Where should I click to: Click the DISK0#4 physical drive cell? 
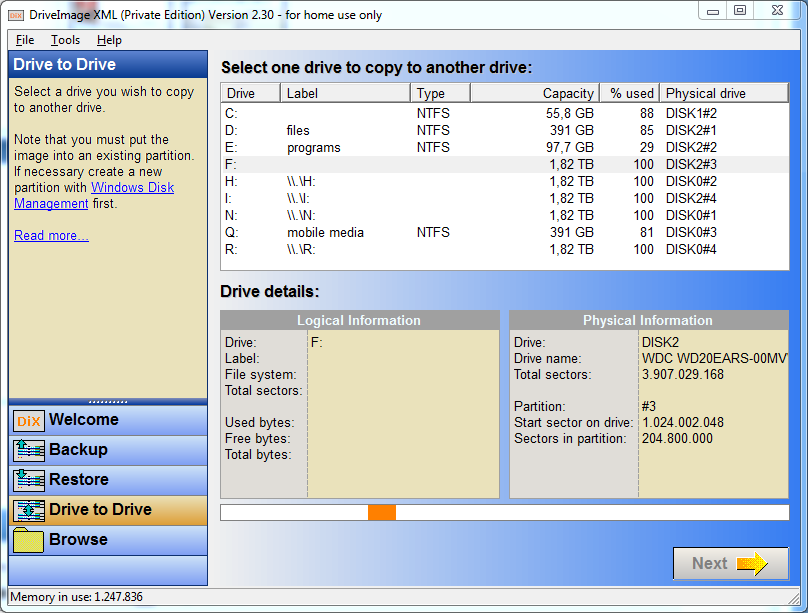691,249
